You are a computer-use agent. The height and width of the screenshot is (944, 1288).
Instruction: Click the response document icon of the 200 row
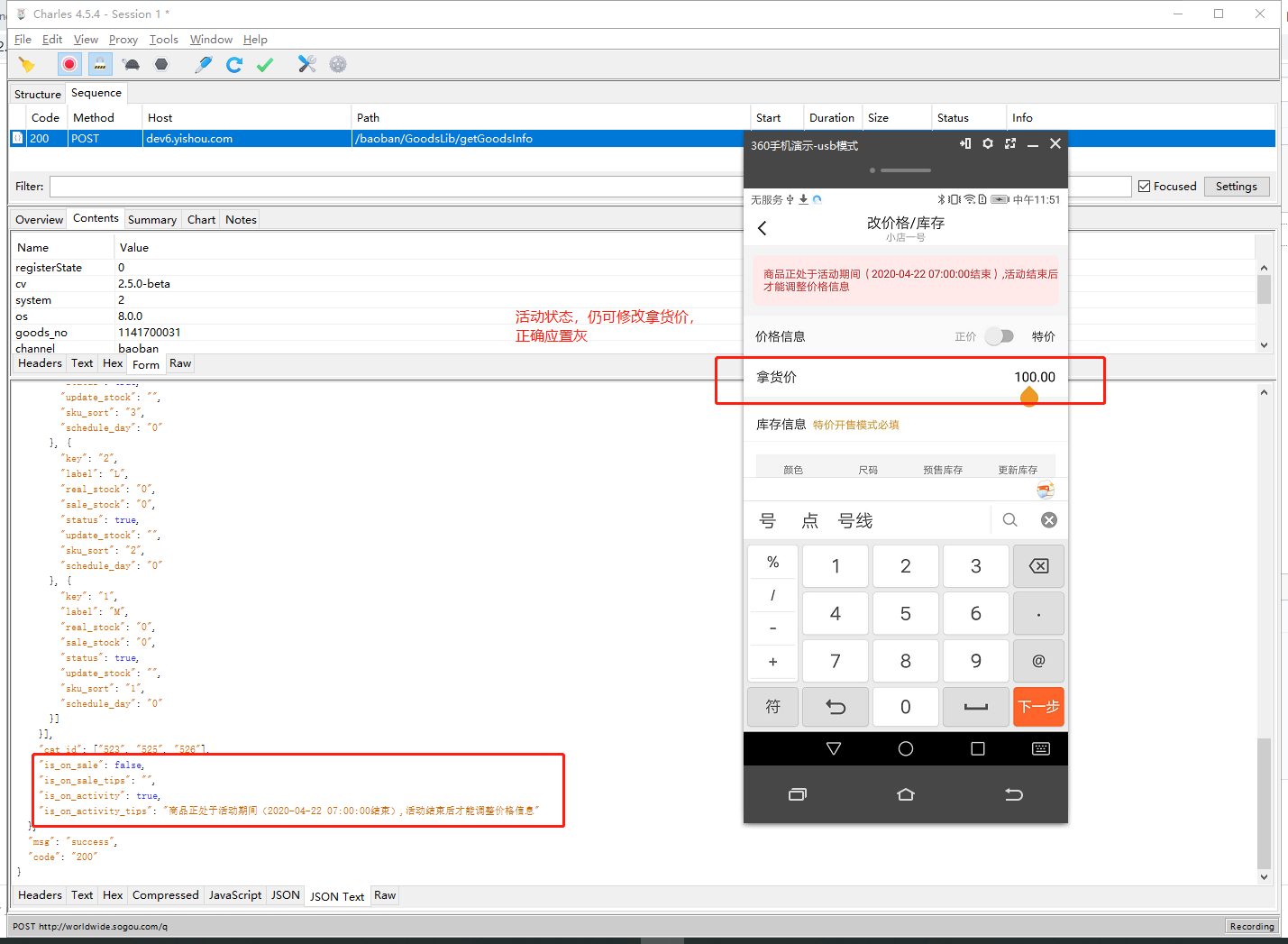(17, 138)
